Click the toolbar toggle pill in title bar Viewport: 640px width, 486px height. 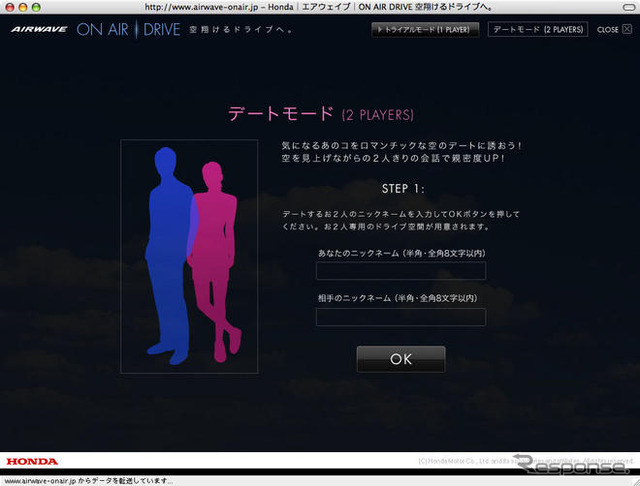pos(629,7)
